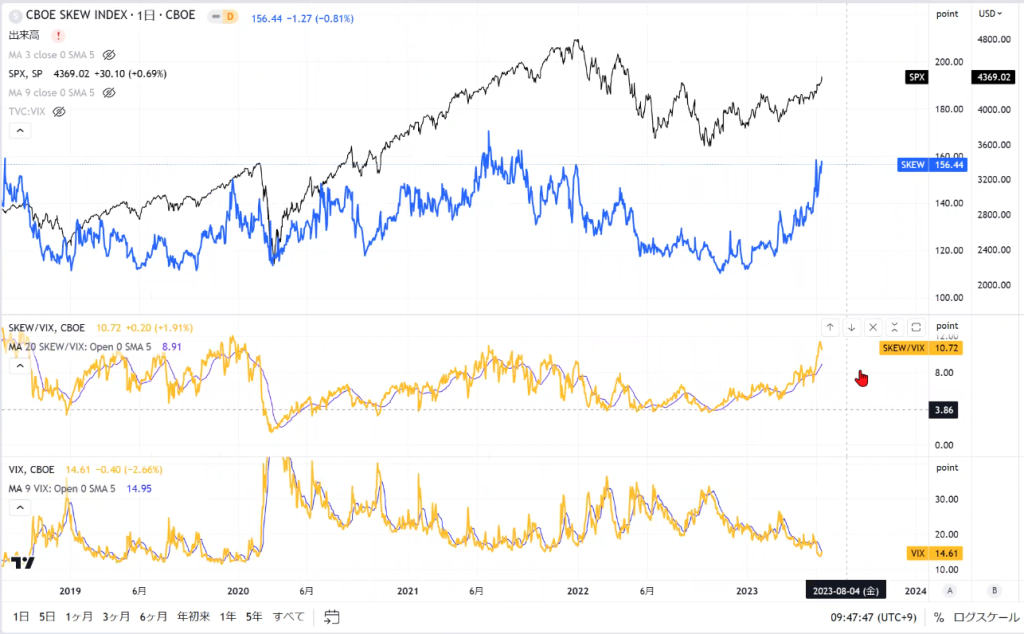Click the TradingView logo icon
Viewport: 1024px width, 634px height.
click(x=23, y=562)
